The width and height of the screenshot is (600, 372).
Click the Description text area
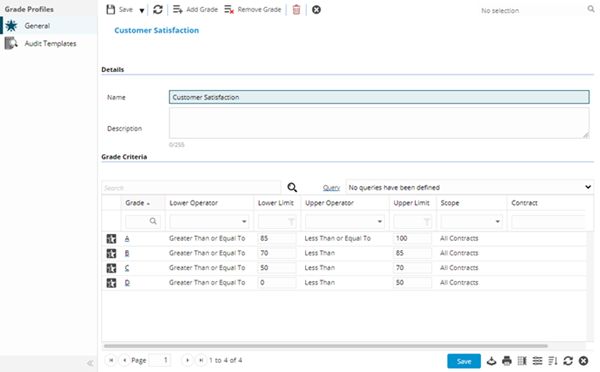point(379,123)
